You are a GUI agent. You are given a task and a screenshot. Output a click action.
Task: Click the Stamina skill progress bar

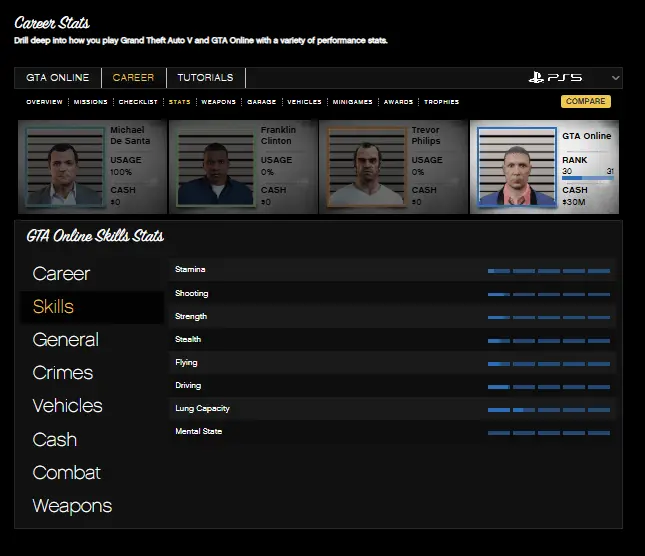click(548, 270)
